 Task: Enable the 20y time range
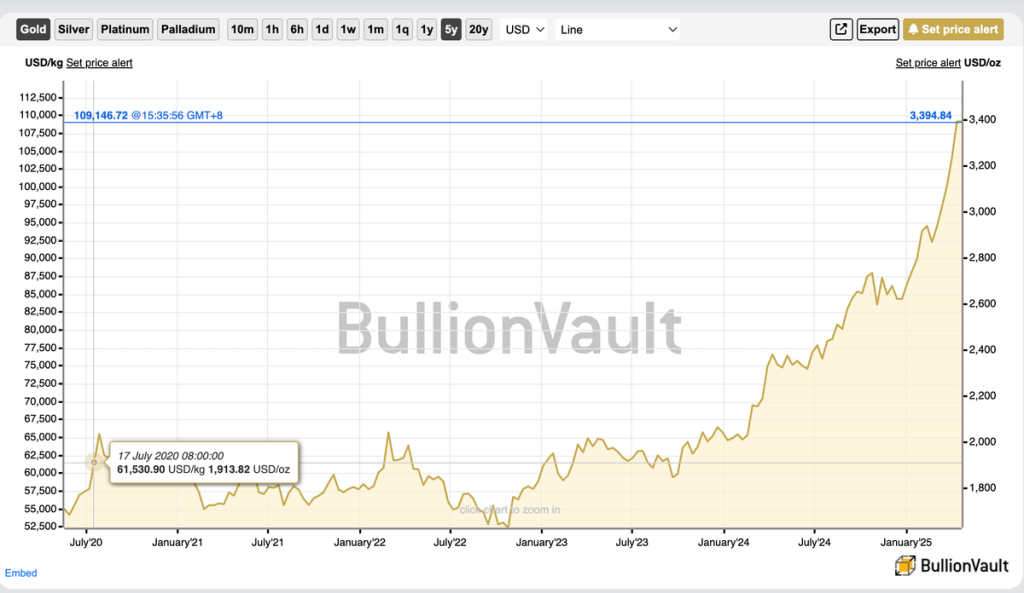(x=479, y=29)
